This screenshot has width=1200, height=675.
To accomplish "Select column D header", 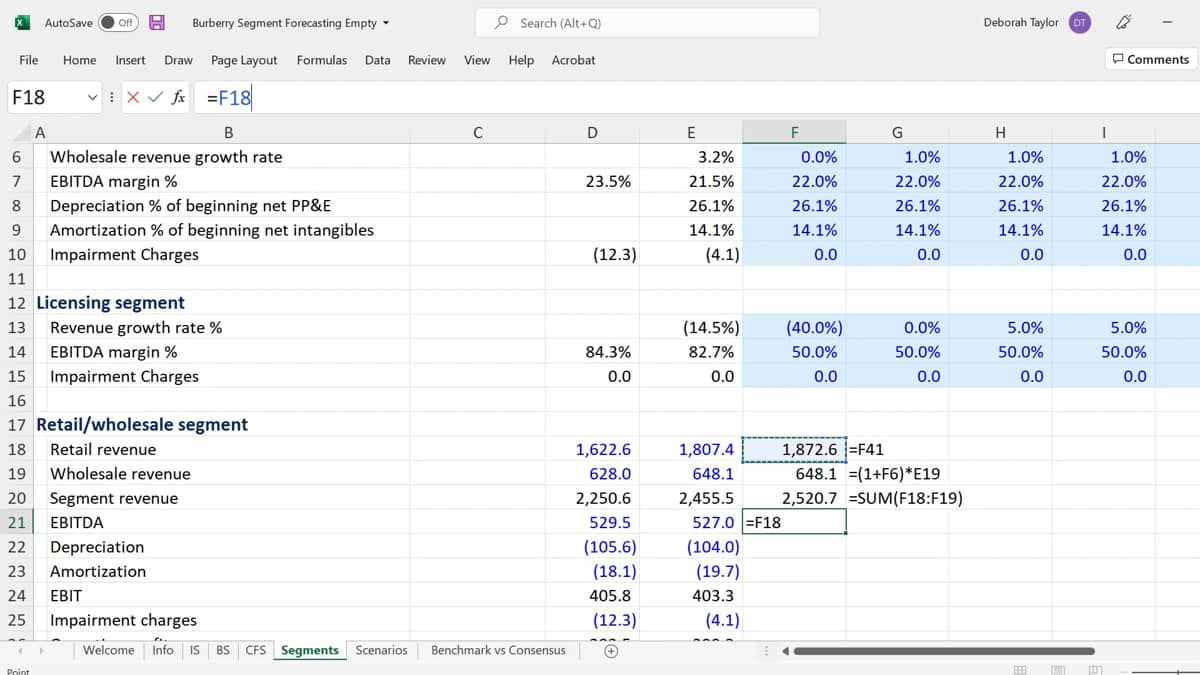I will click(592, 132).
